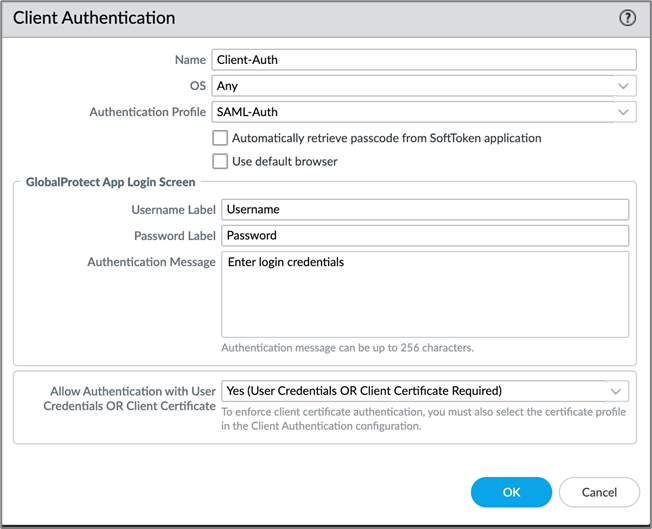The width and height of the screenshot is (652, 529).
Task: Click the chevron arrow on the OS field
Action: pyautogui.click(x=623, y=86)
